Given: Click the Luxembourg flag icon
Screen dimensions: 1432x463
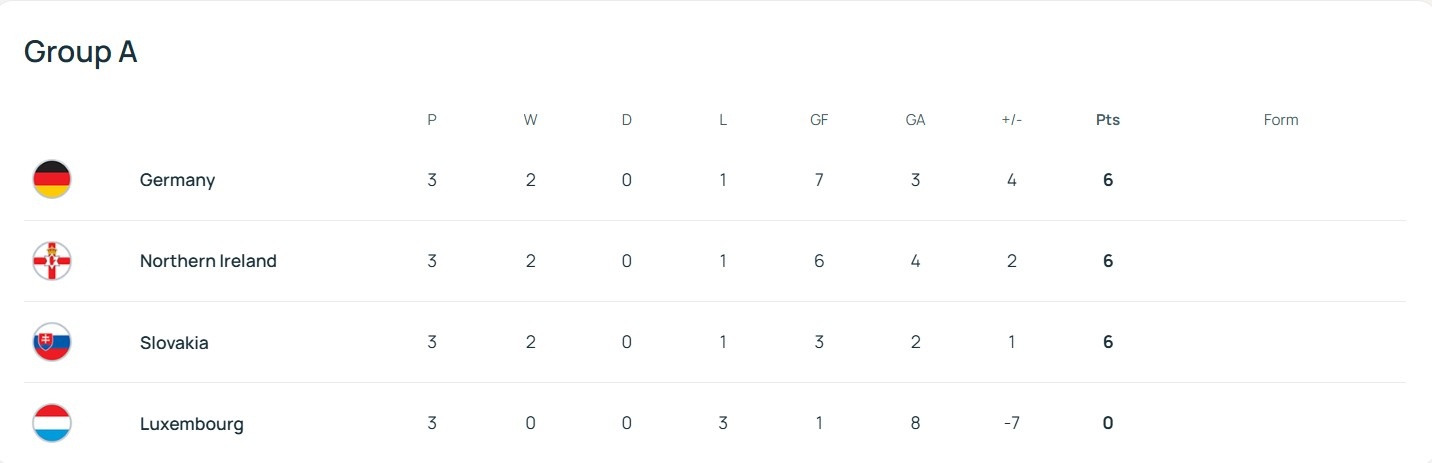Looking at the screenshot, I should pyautogui.click(x=51, y=423).
